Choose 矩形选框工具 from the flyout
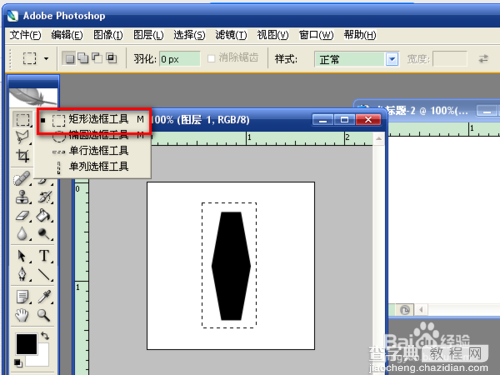The width and height of the screenshot is (500, 375). click(94, 119)
